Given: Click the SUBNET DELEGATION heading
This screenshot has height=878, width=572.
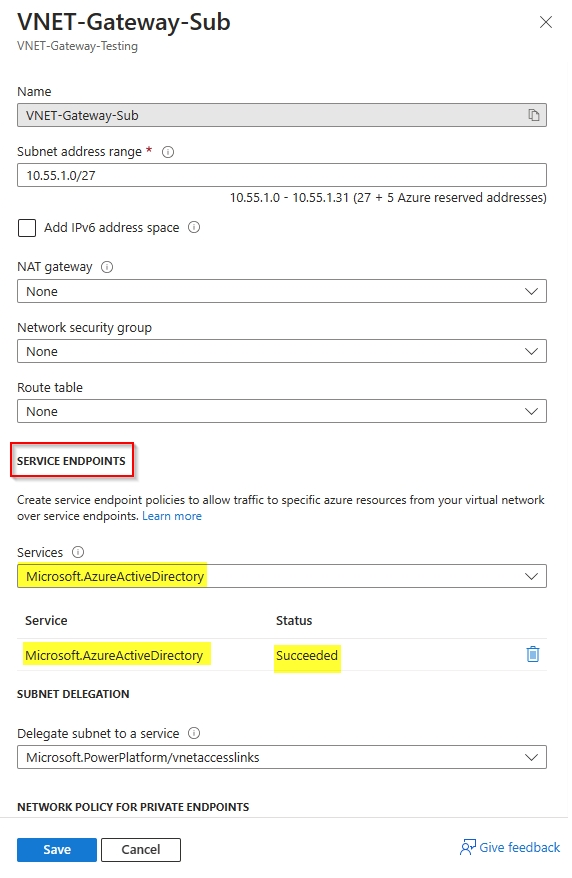Looking at the screenshot, I should click(73, 694).
